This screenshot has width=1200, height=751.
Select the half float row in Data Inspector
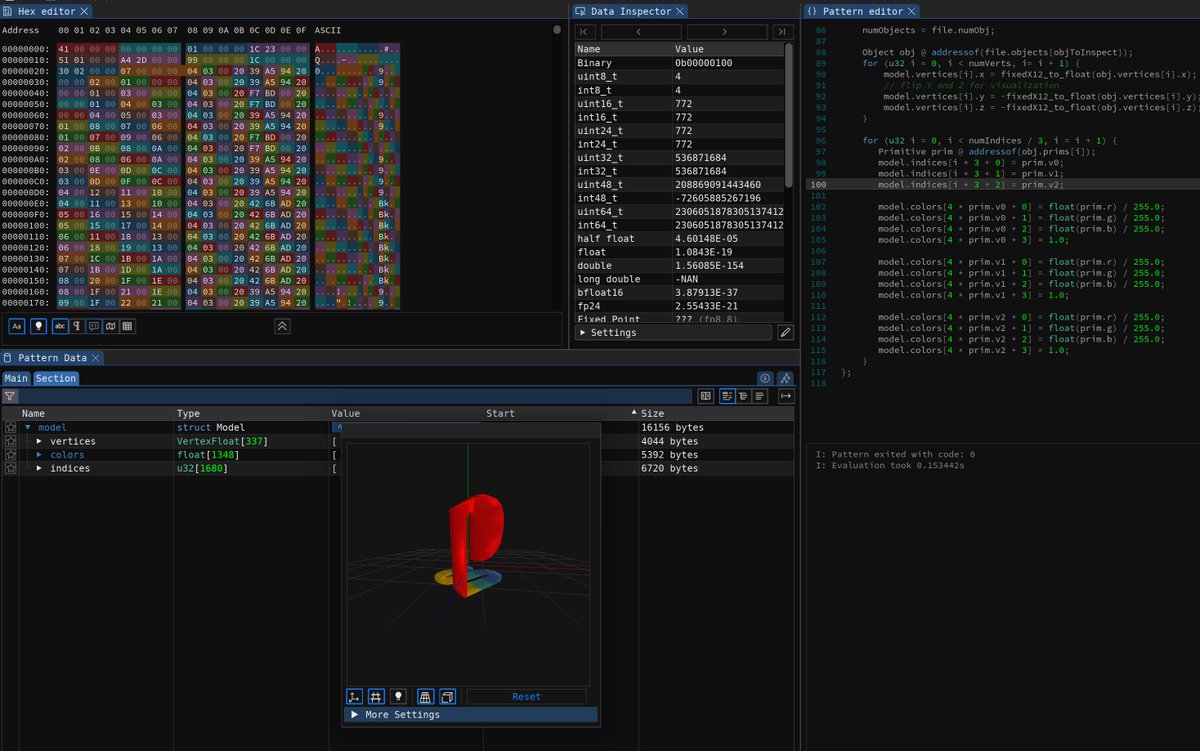point(680,239)
